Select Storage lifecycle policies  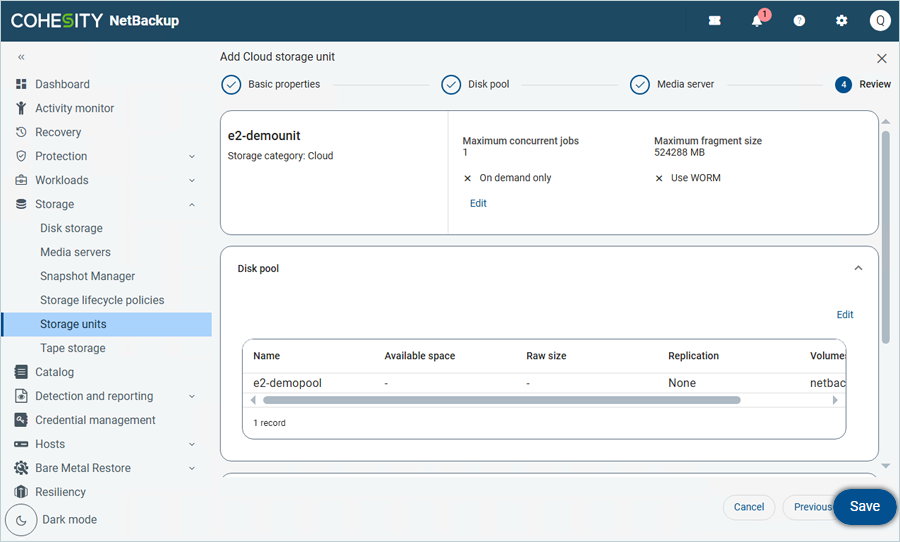point(102,300)
